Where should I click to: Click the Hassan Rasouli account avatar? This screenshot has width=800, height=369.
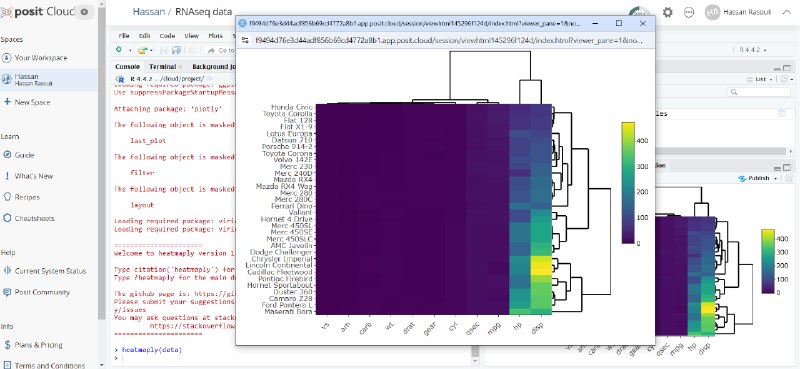click(712, 12)
